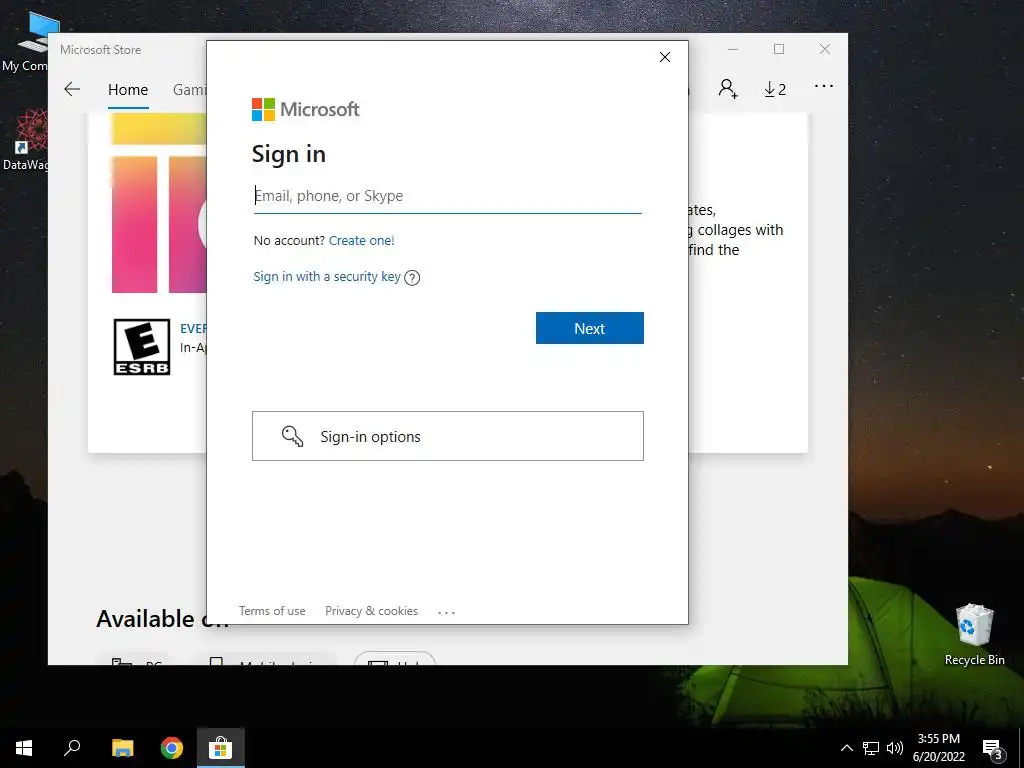Open Sign in with a security key
Image resolution: width=1024 pixels, height=768 pixels.
pyautogui.click(x=327, y=276)
